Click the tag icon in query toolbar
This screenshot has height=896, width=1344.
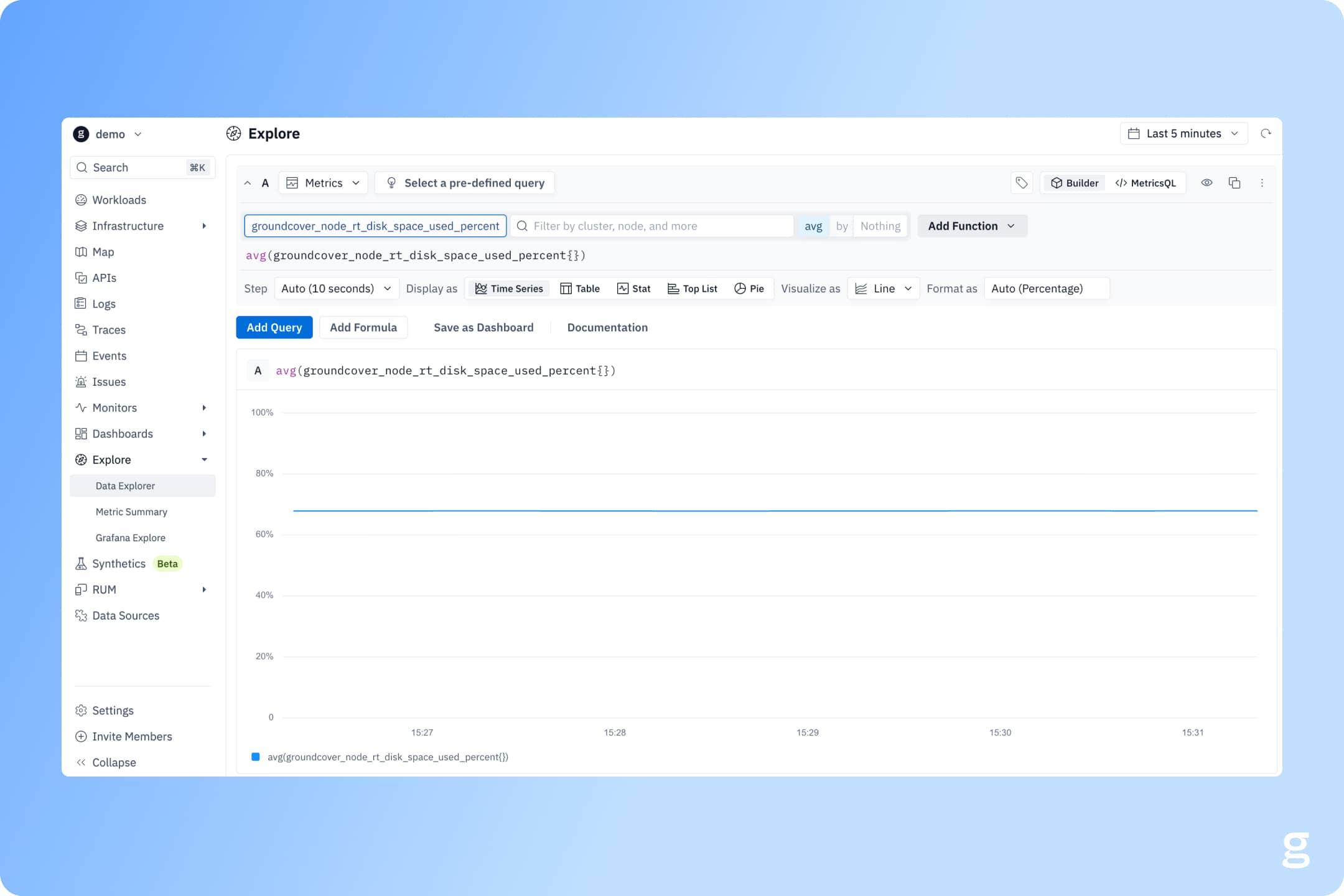point(1021,183)
